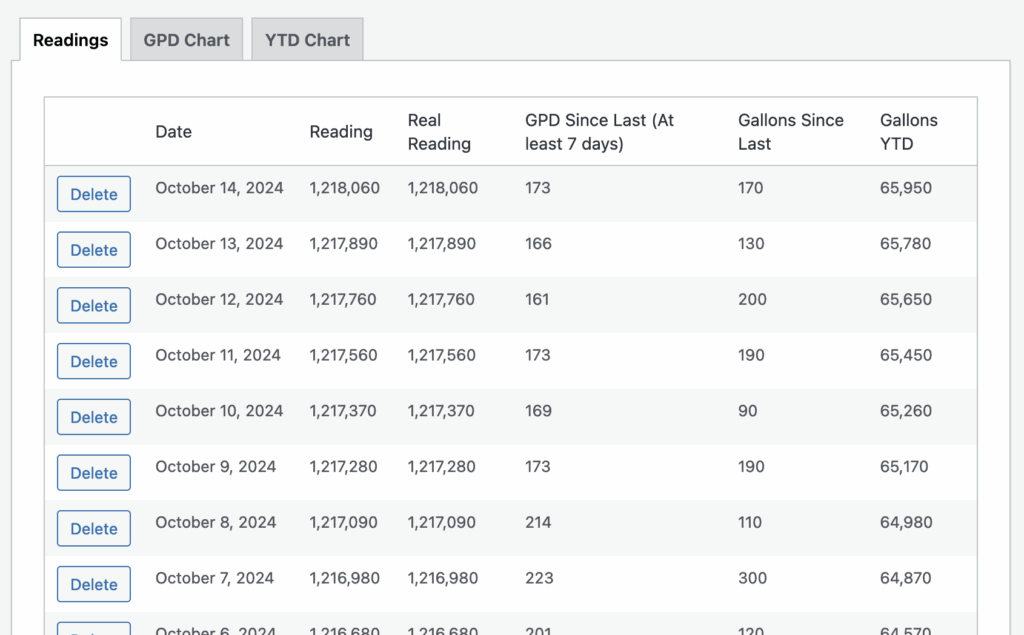The image size is (1024, 635).
Task: Click the Reading column header
Action: 341,132
